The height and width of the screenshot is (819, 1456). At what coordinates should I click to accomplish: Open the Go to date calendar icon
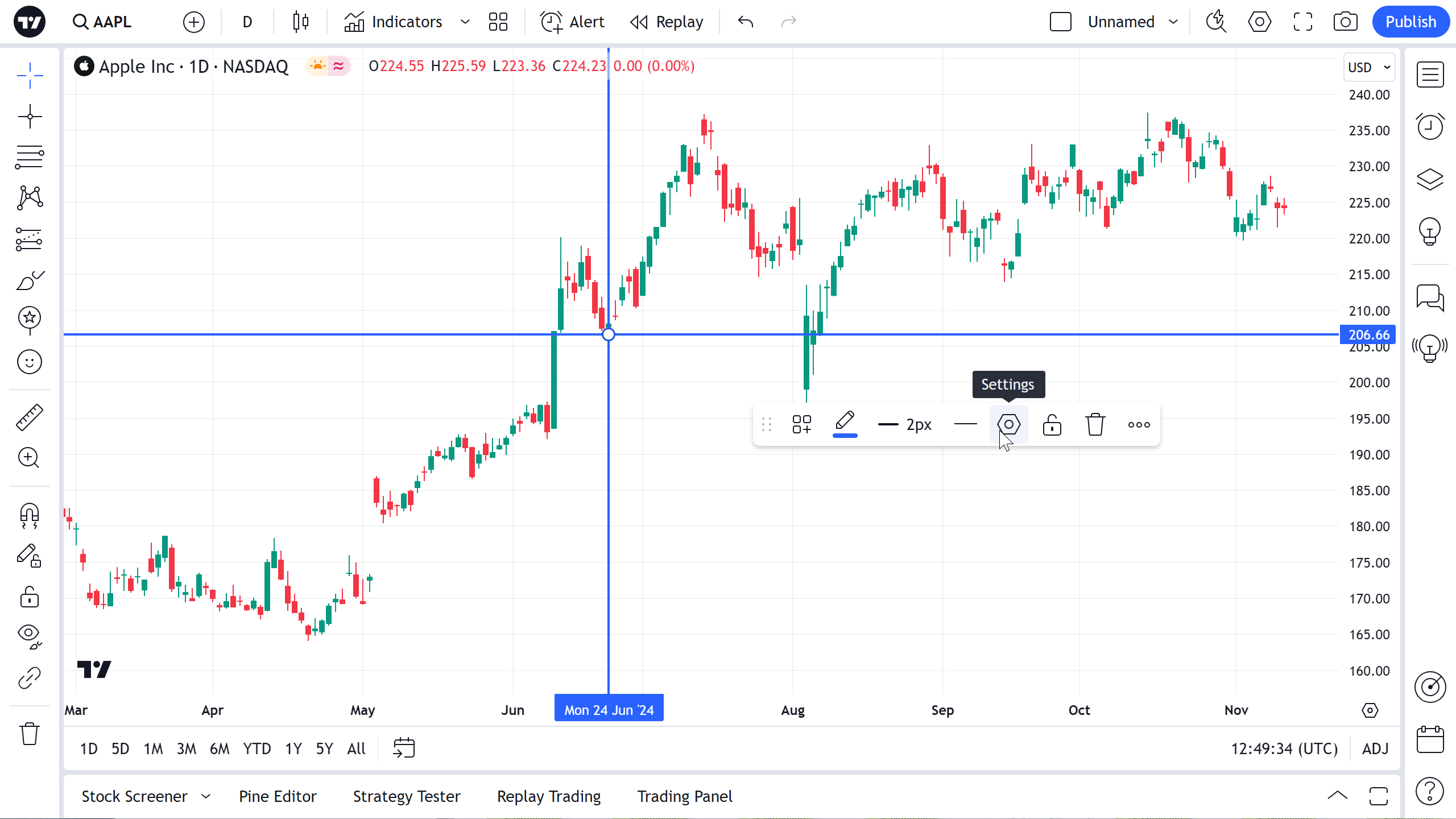(x=404, y=748)
